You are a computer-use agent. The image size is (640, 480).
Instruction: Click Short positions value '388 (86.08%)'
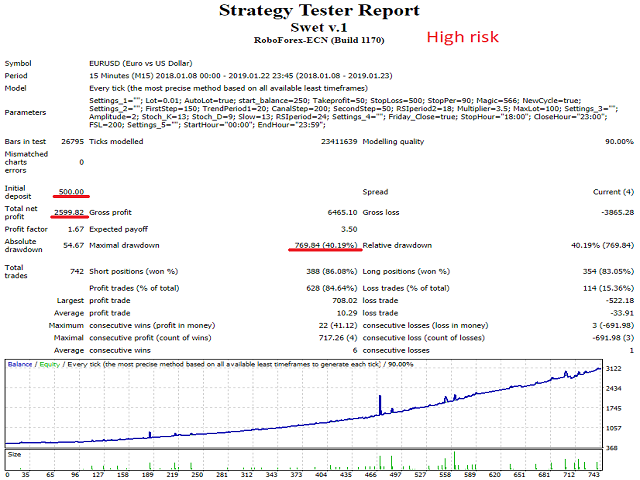click(x=331, y=272)
